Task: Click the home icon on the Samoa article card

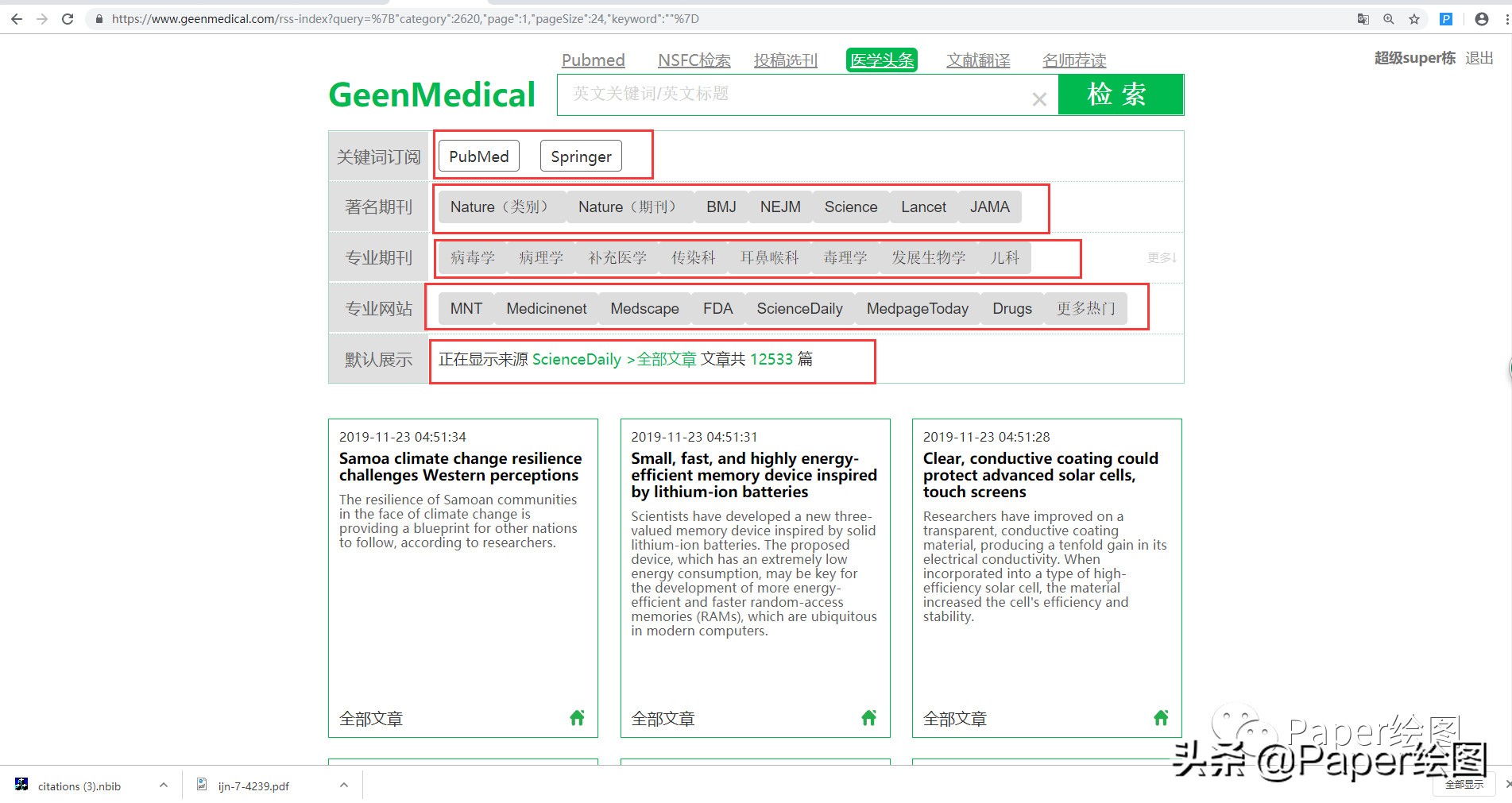Action: click(577, 717)
